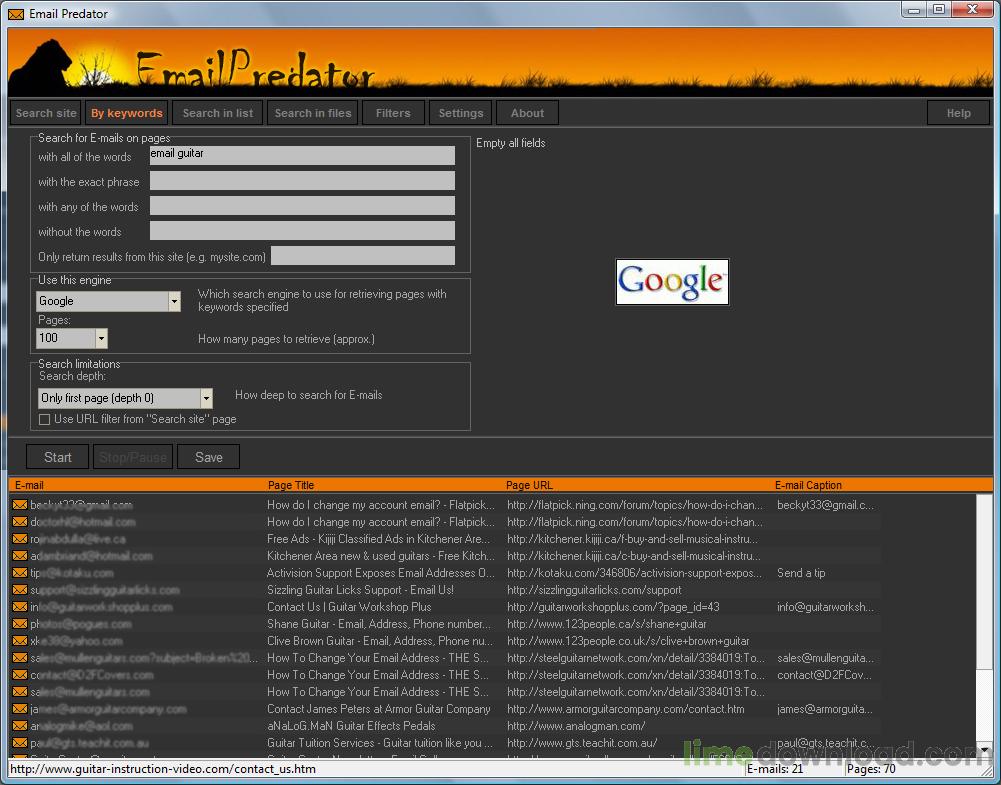
Task: Click the envelope icon beside becky33@gmail.com
Action: point(19,505)
